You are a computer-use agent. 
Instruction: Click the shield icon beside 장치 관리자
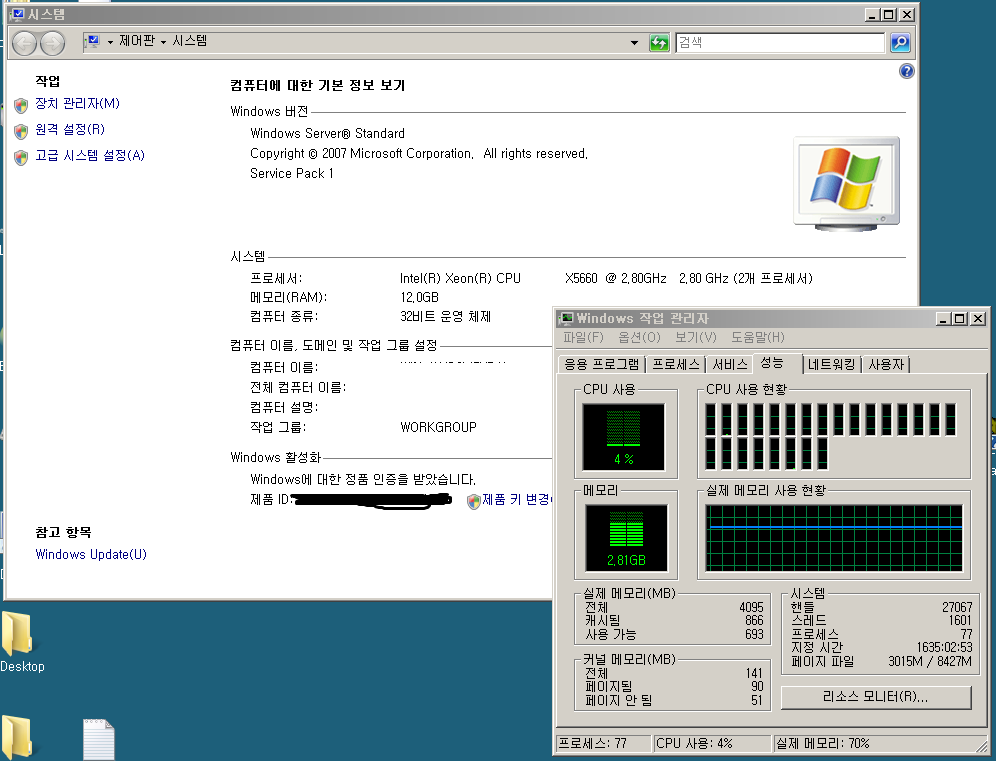(21, 105)
